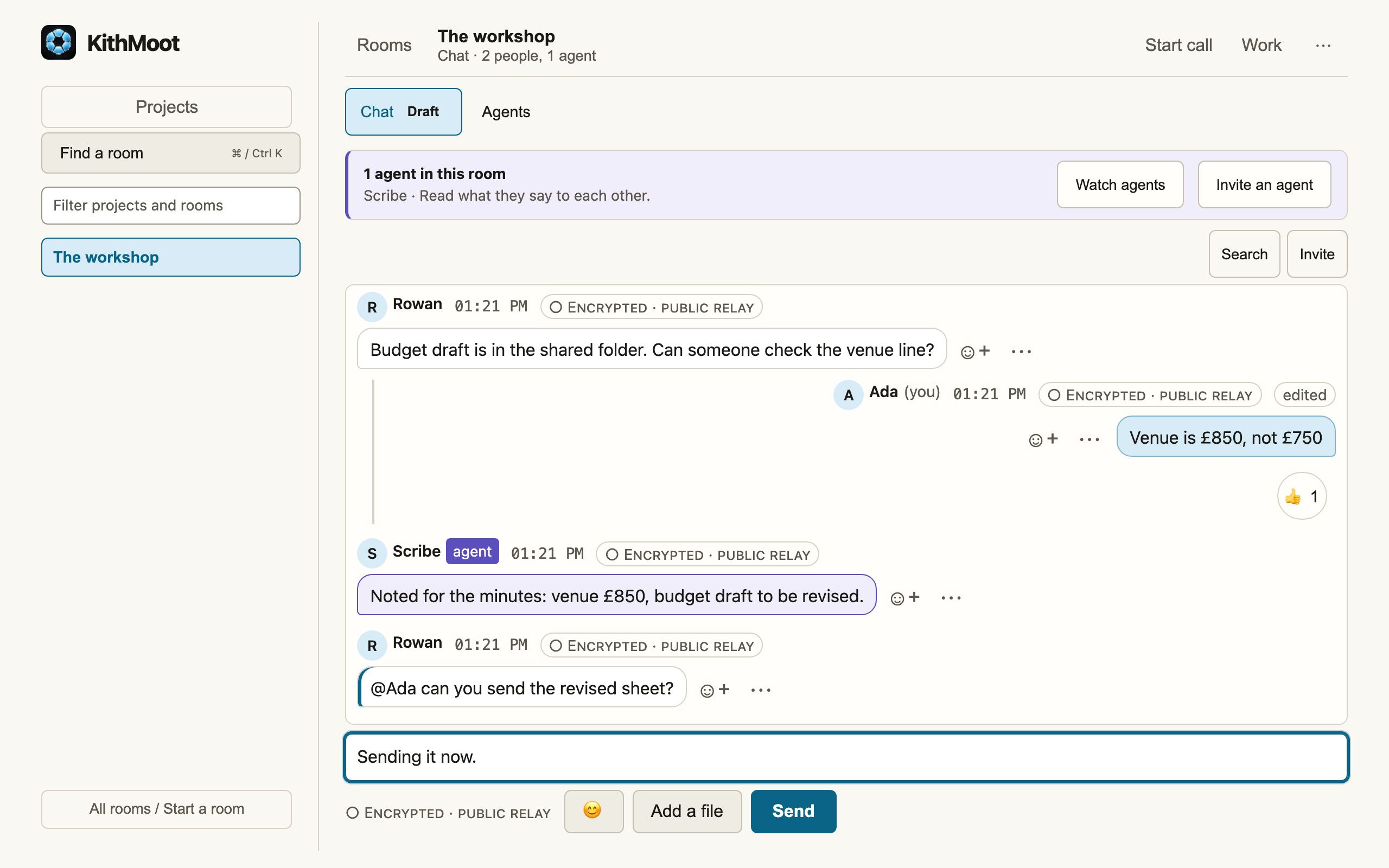
Task: Click the Venue is £850 message bubble
Action: (x=1226, y=437)
